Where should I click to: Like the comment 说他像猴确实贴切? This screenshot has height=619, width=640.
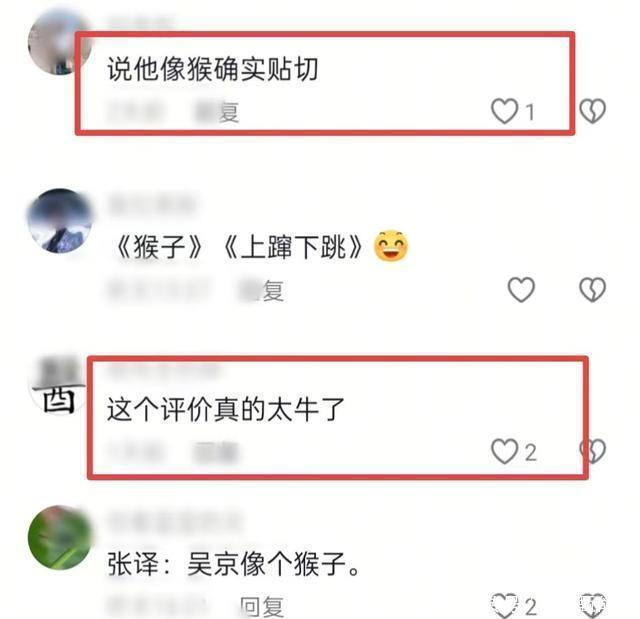pyautogui.click(x=504, y=111)
